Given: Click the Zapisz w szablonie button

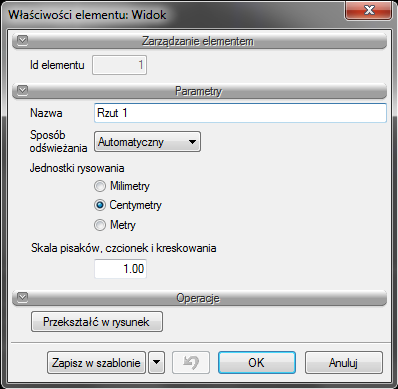Looking at the screenshot, I should (96, 362).
